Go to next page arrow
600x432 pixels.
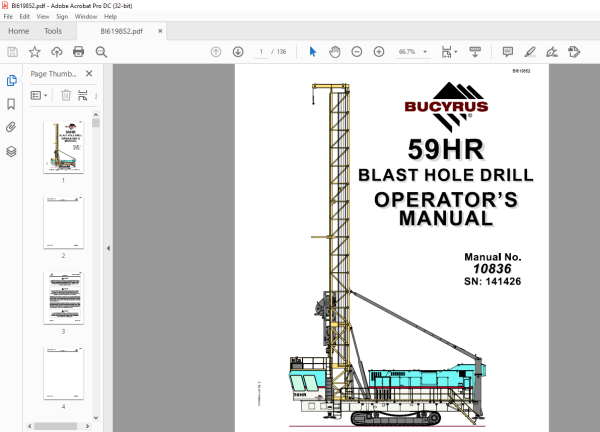(238, 52)
